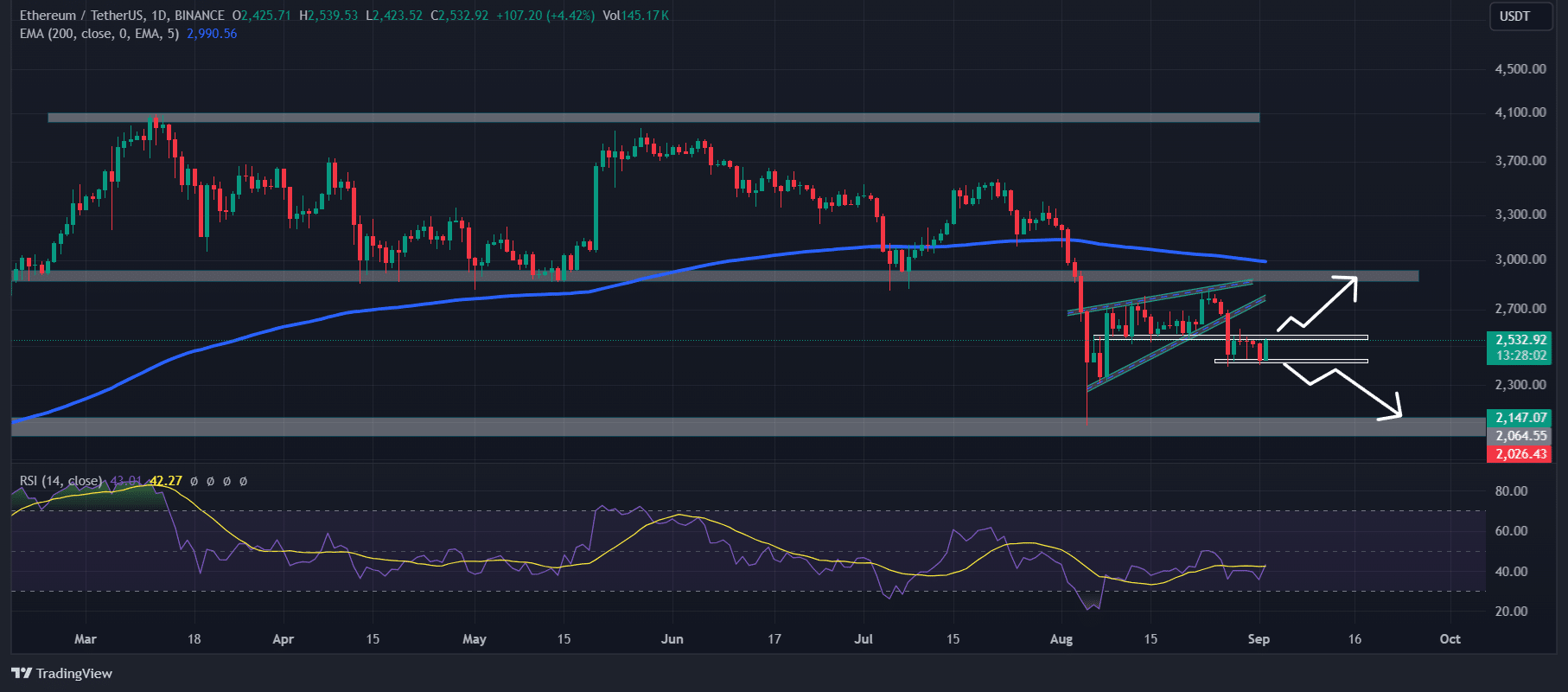
Task: Click the gray 2,064.55 price label
Action: coord(1519,436)
